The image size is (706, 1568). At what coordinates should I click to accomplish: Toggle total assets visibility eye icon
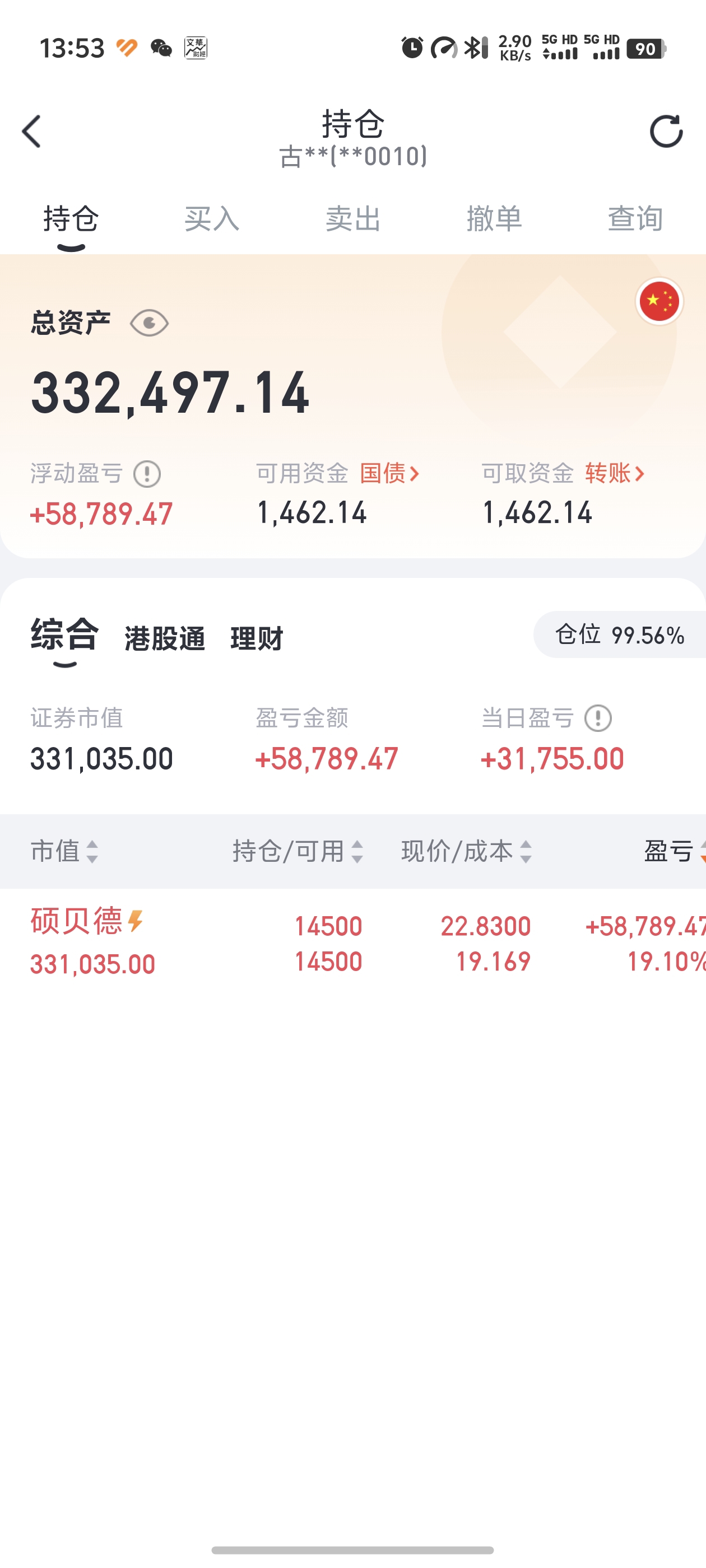149,323
